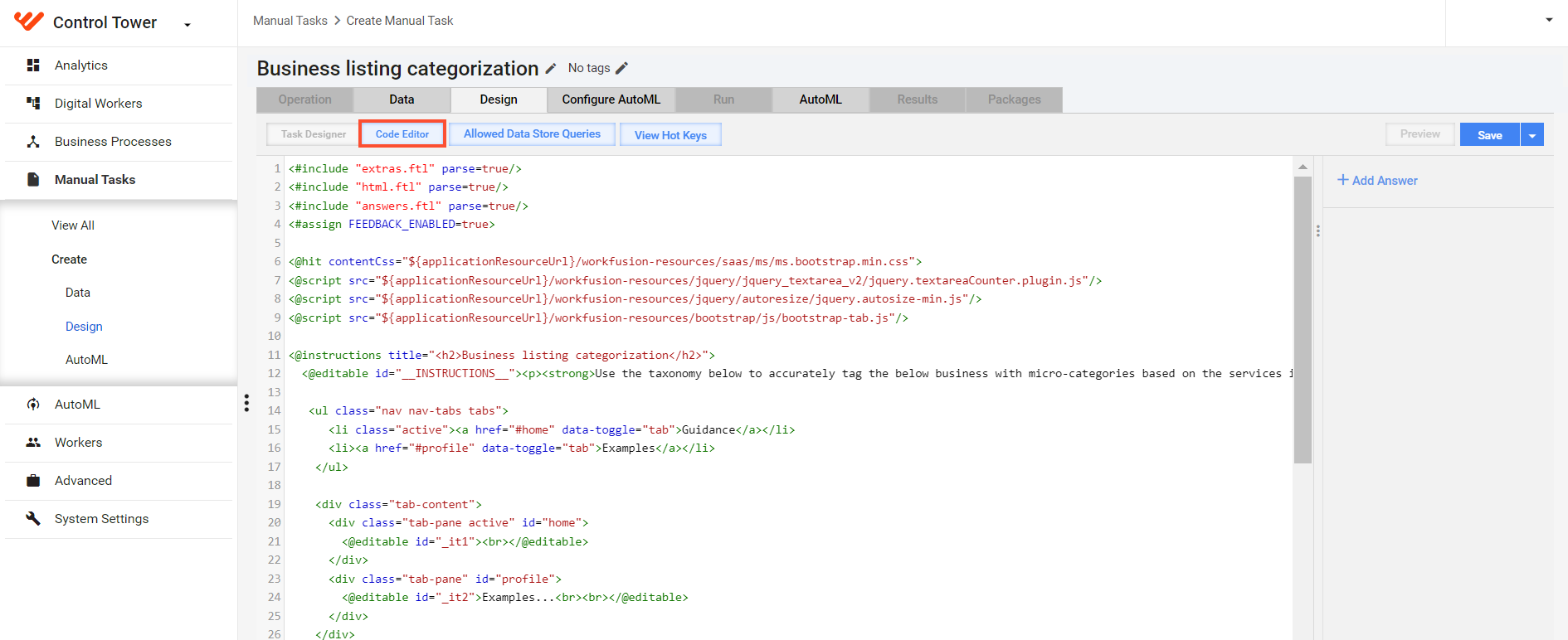Click View Hot Keys button
The height and width of the screenshot is (640, 1568).
(670, 135)
